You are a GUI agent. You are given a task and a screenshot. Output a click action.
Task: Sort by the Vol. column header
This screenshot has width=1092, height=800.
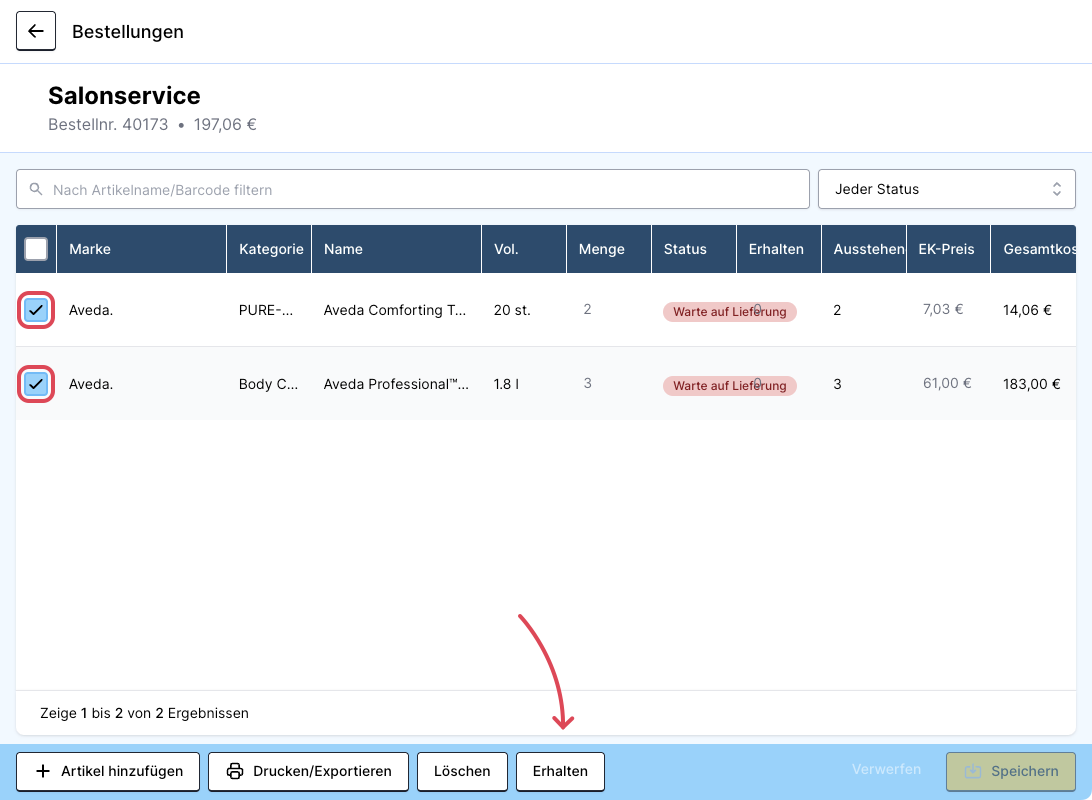(x=524, y=249)
